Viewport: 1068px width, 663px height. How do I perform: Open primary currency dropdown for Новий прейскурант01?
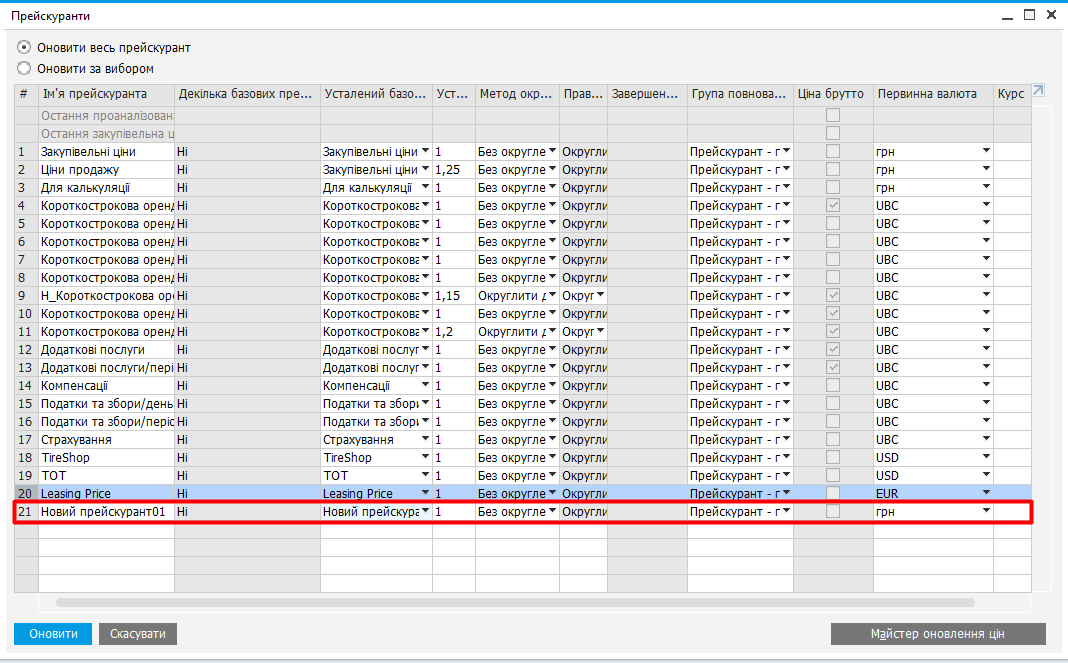click(986, 511)
